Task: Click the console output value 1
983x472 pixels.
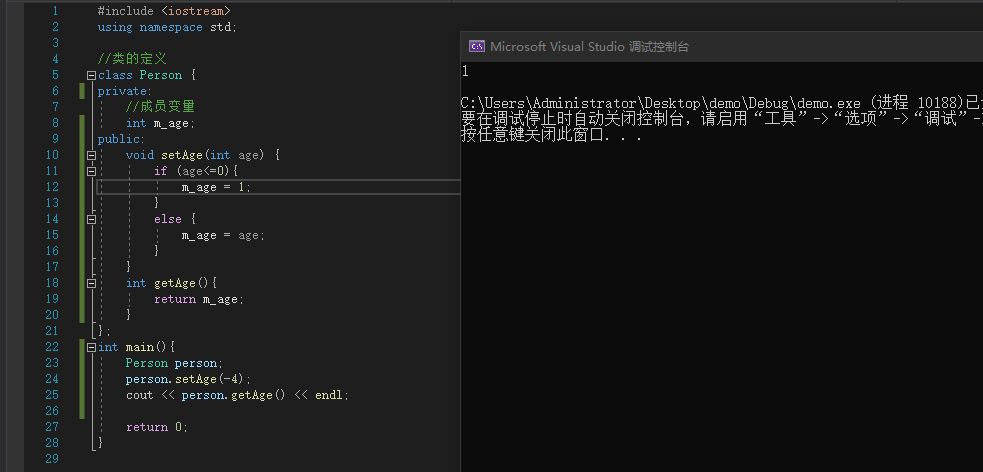Action: coord(465,71)
